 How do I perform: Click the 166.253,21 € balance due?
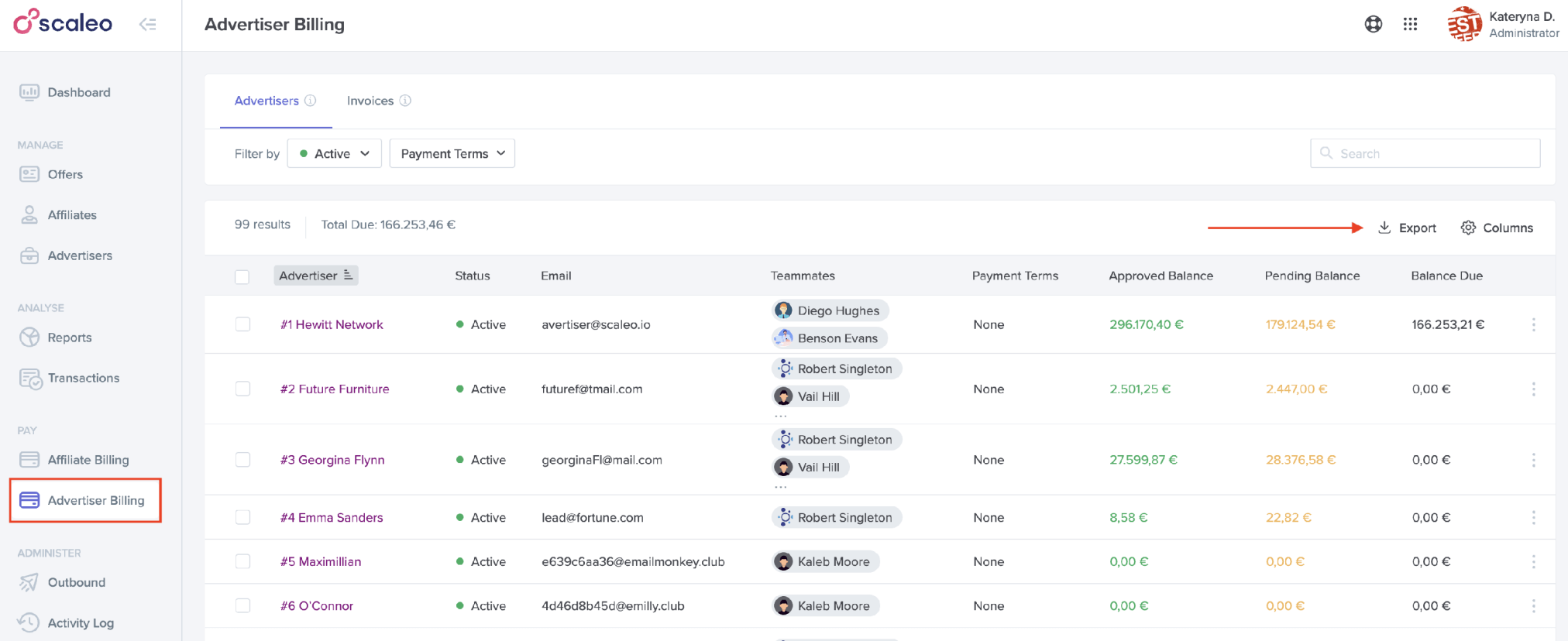click(1448, 324)
